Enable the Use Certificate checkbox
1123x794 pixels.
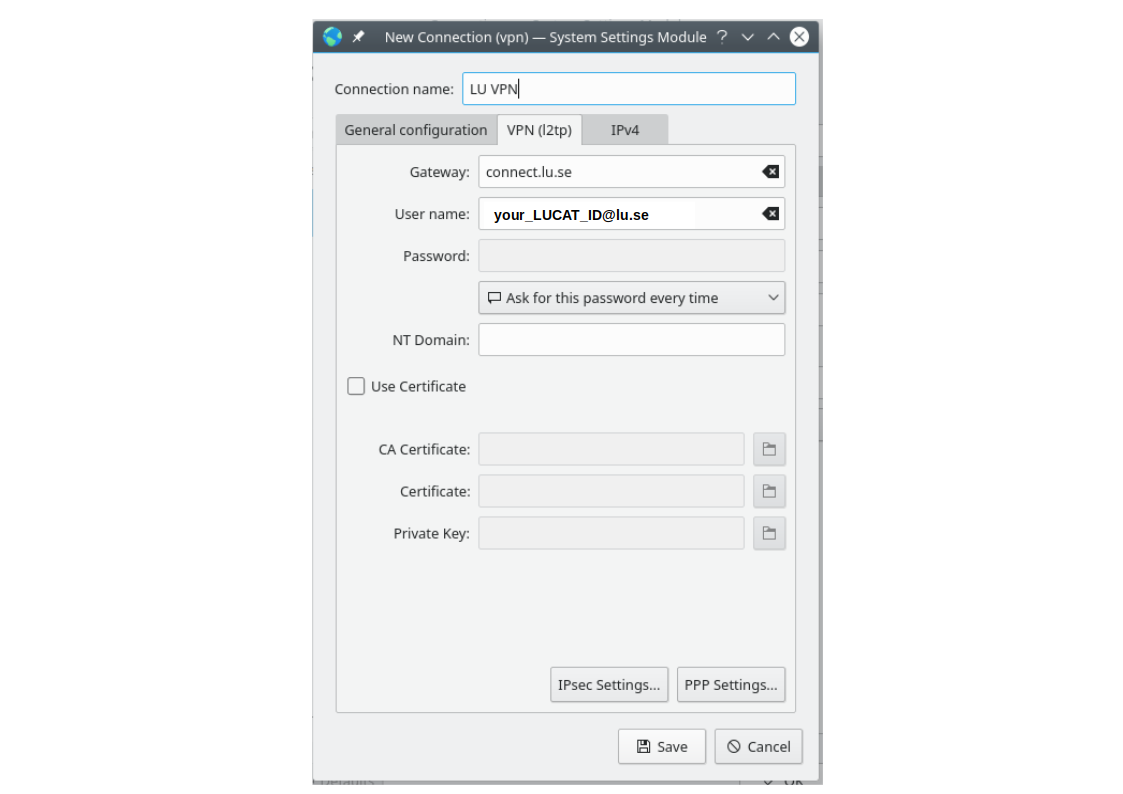[356, 387]
